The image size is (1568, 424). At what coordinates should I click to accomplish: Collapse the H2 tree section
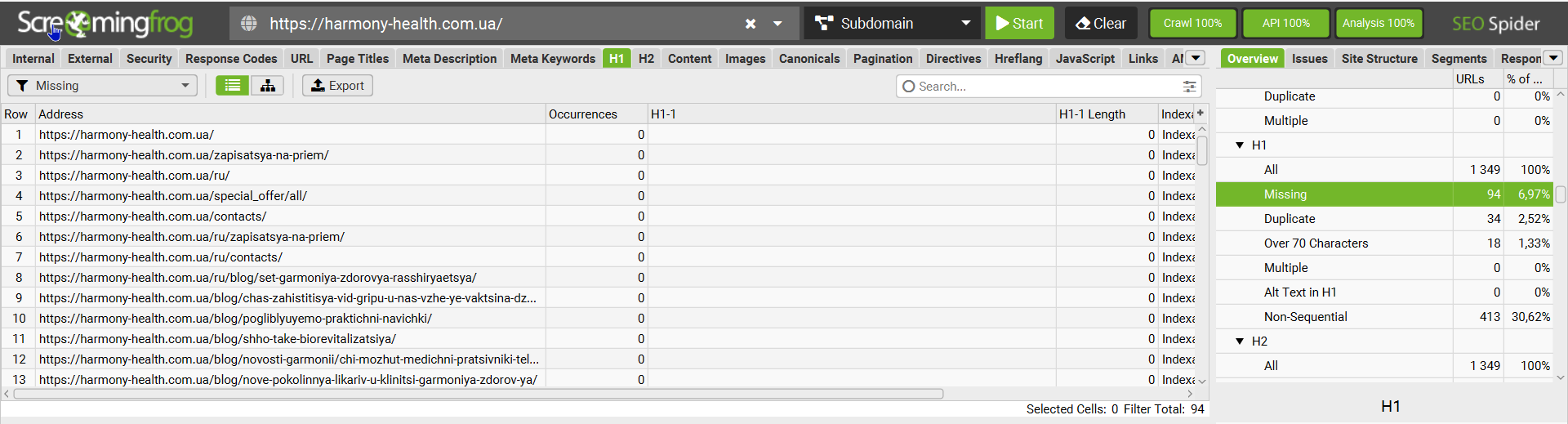(x=1240, y=341)
